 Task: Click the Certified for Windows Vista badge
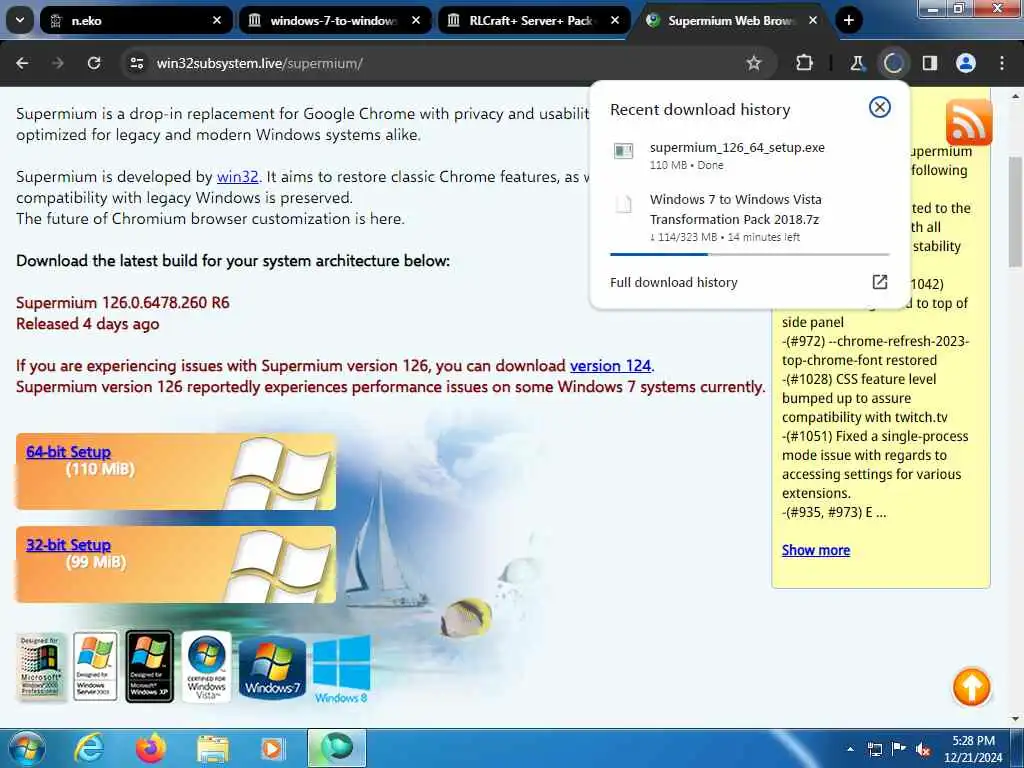206,666
